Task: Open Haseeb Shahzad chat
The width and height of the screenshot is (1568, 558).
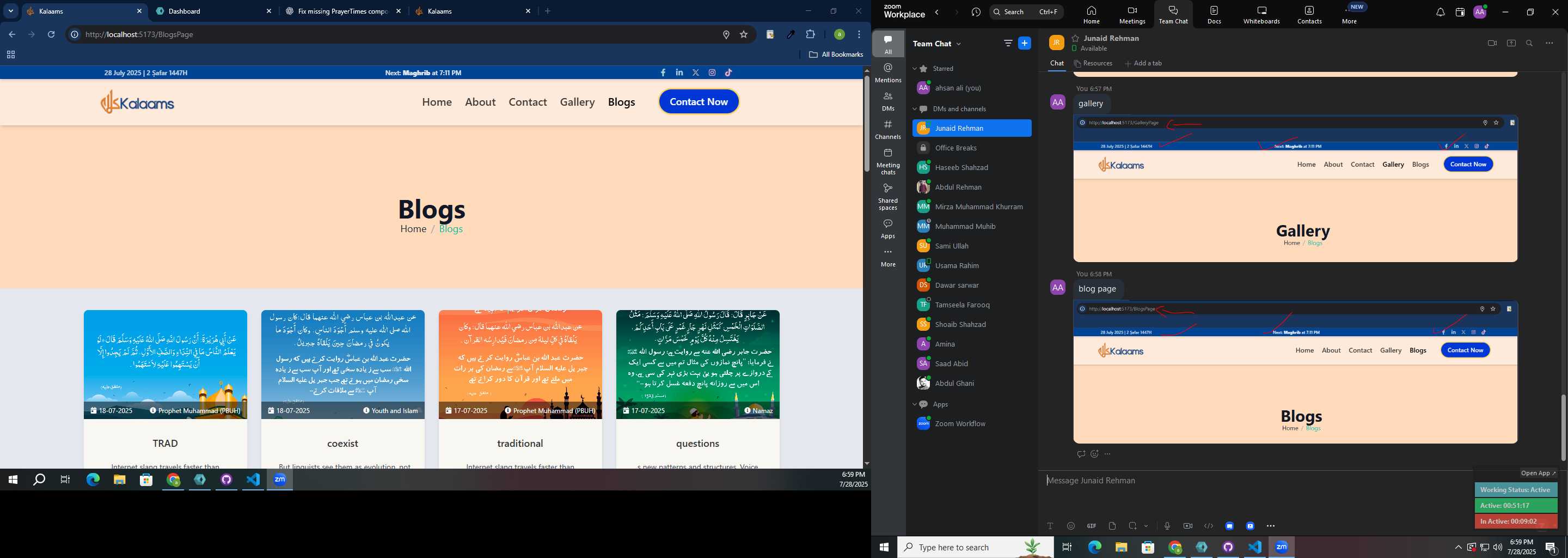Action: [971, 167]
